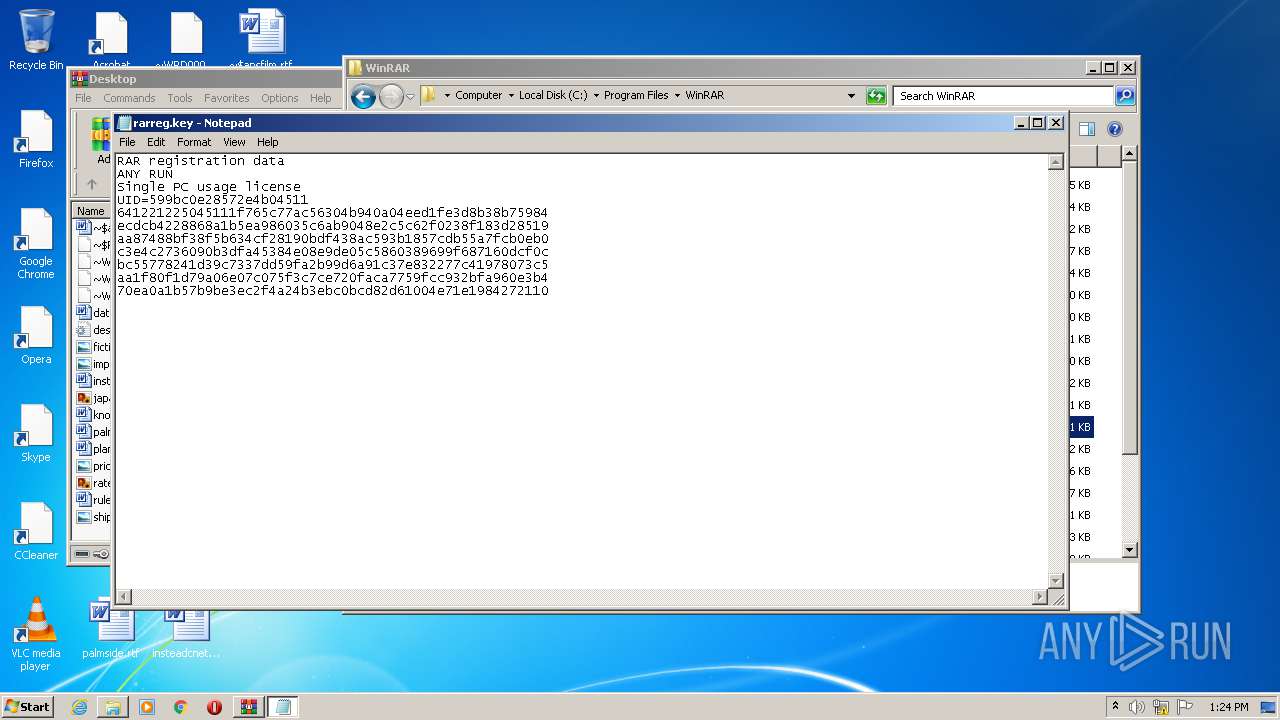Click the 'RAR registration data' line
Viewport: 1280px width, 720px height.
[x=200, y=161]
